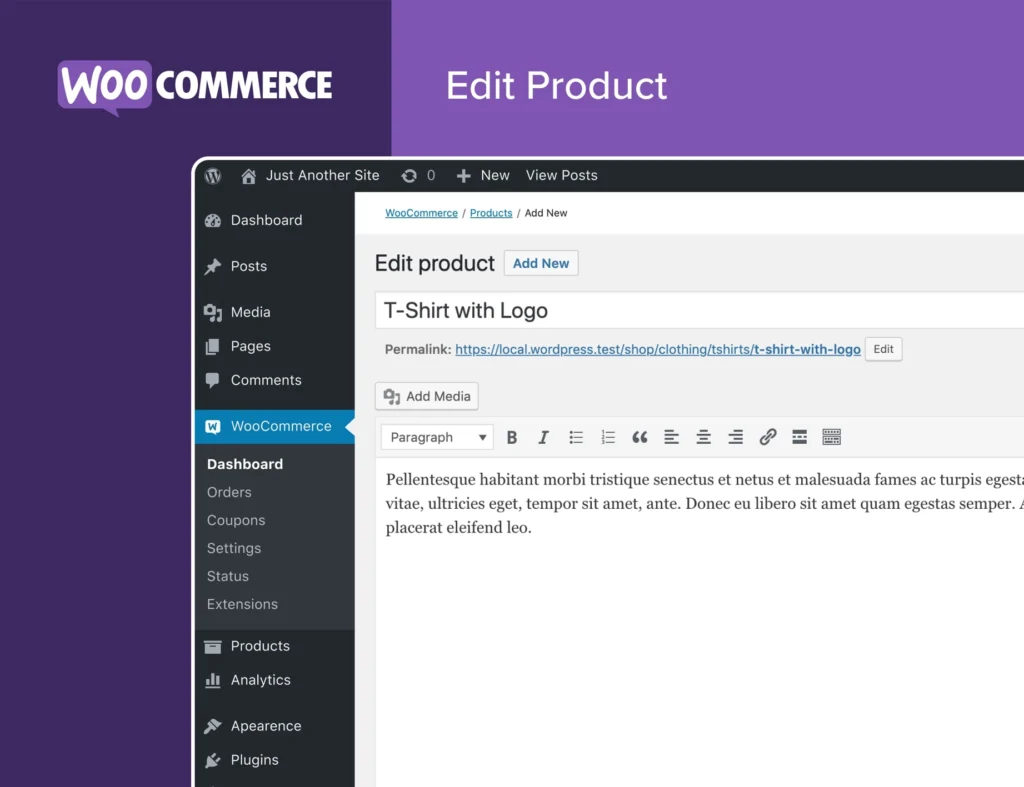The width and height of the screenshot is (1024, 787).
Task: Insert a link with the link icon
Action: 767,437
